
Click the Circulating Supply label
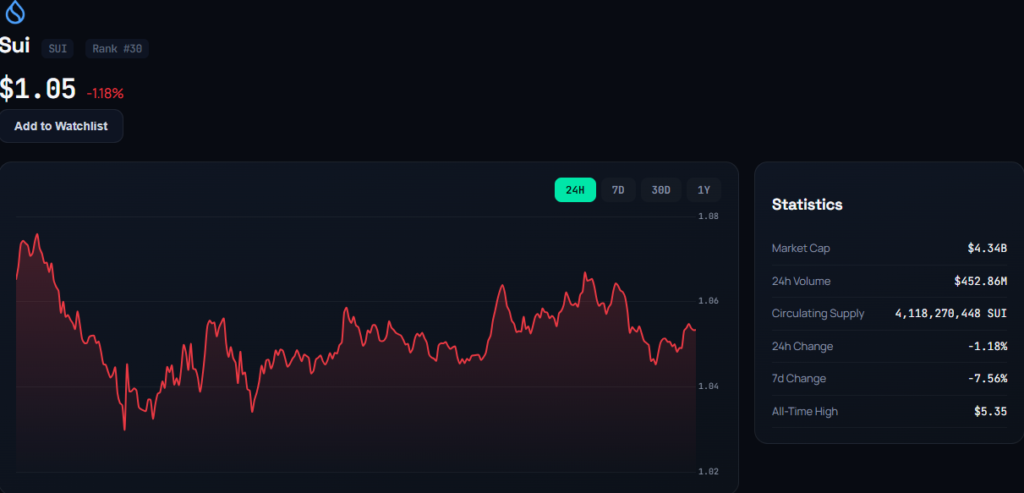[x=818, y=313]
